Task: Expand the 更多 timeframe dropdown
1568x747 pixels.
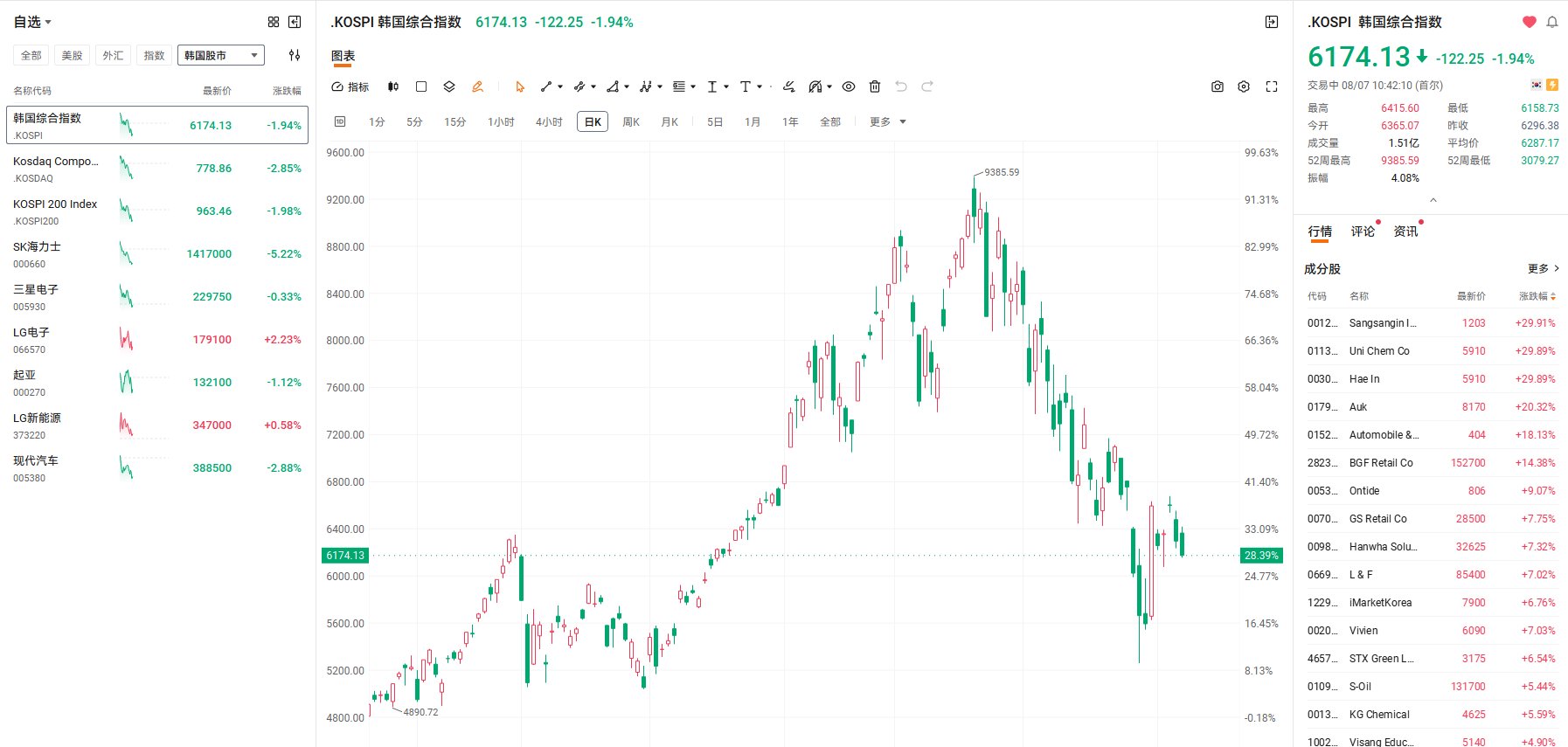Action: click(888, 121)
